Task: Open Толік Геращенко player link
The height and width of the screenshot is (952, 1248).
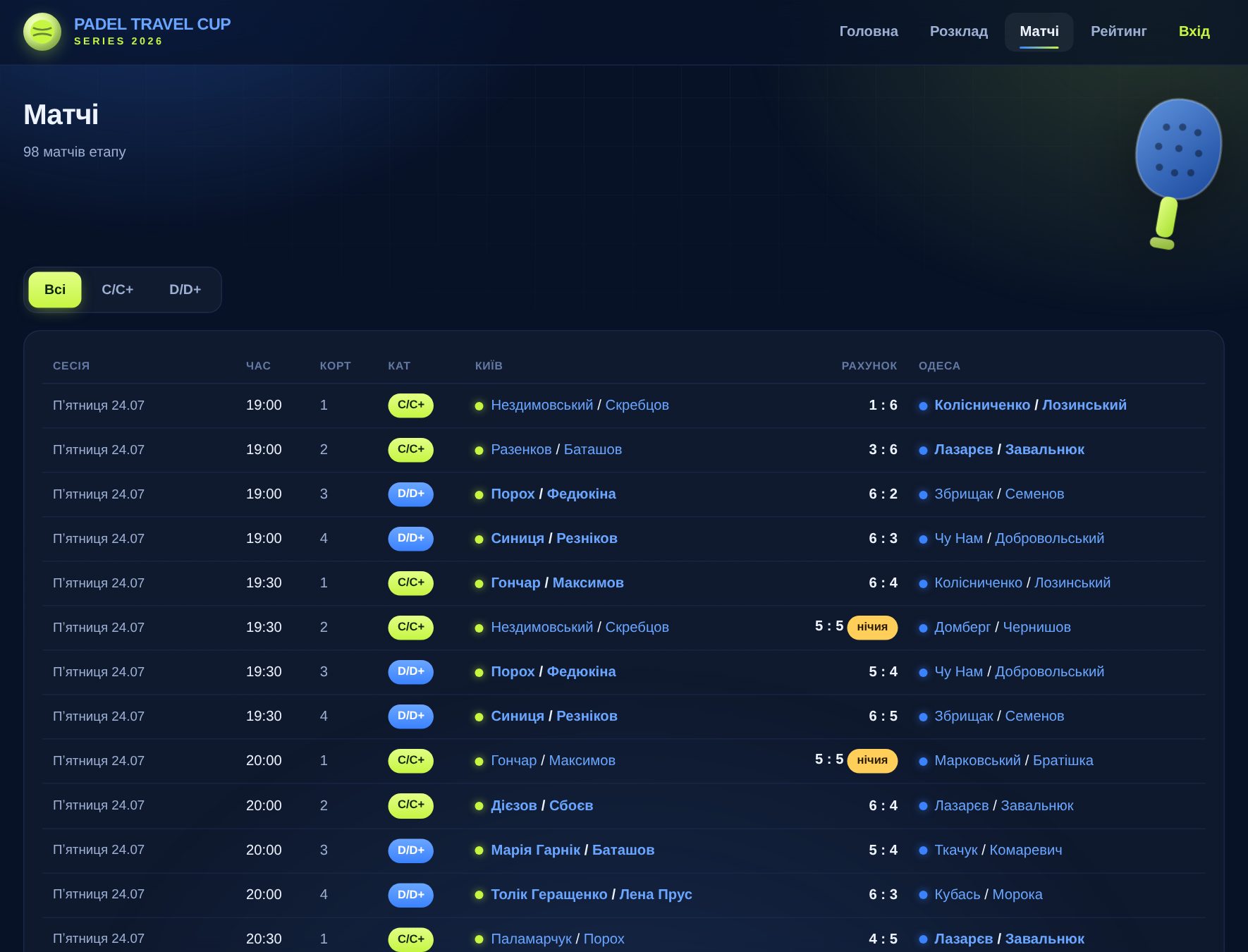Action: pyautogui.click(x=549, y=895)
